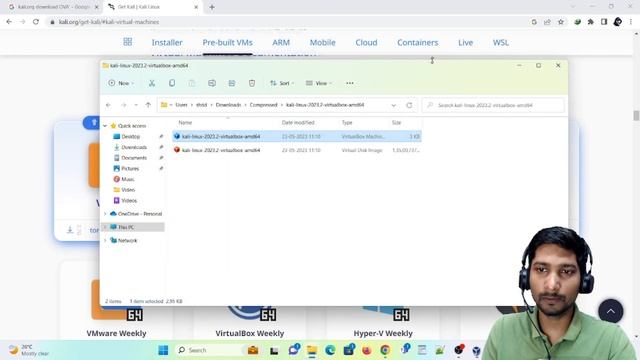Click Downloads in the address bar breadcrumb
The height and width of the screenshot is (360, 640).
pyautogui.click(x=228, y=105)
